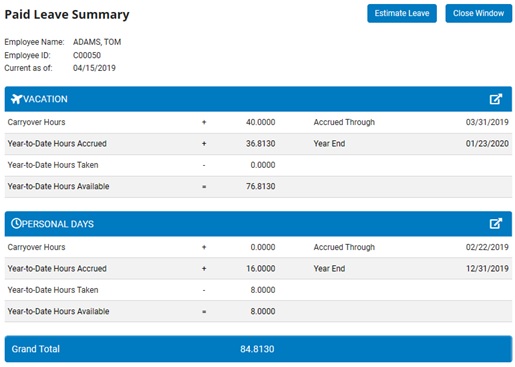Open Vacation details external link icon
This screenshot has width=515, height=367.
point(496,99)
